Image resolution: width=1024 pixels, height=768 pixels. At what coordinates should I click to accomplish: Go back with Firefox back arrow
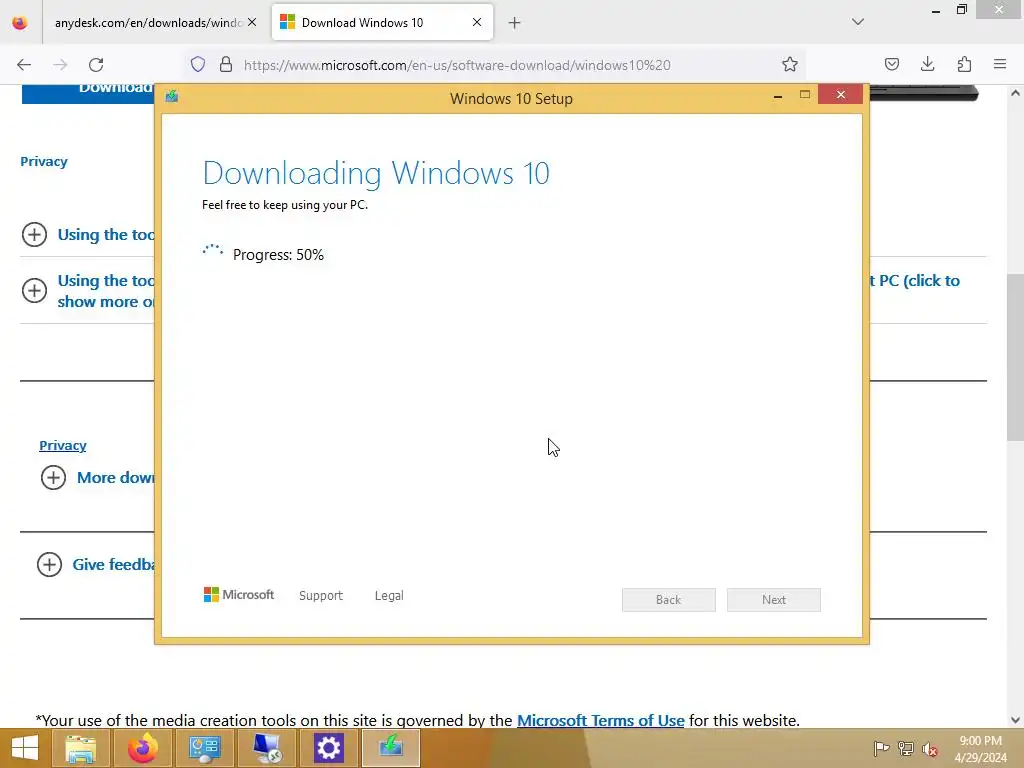(x=24, y=65)
